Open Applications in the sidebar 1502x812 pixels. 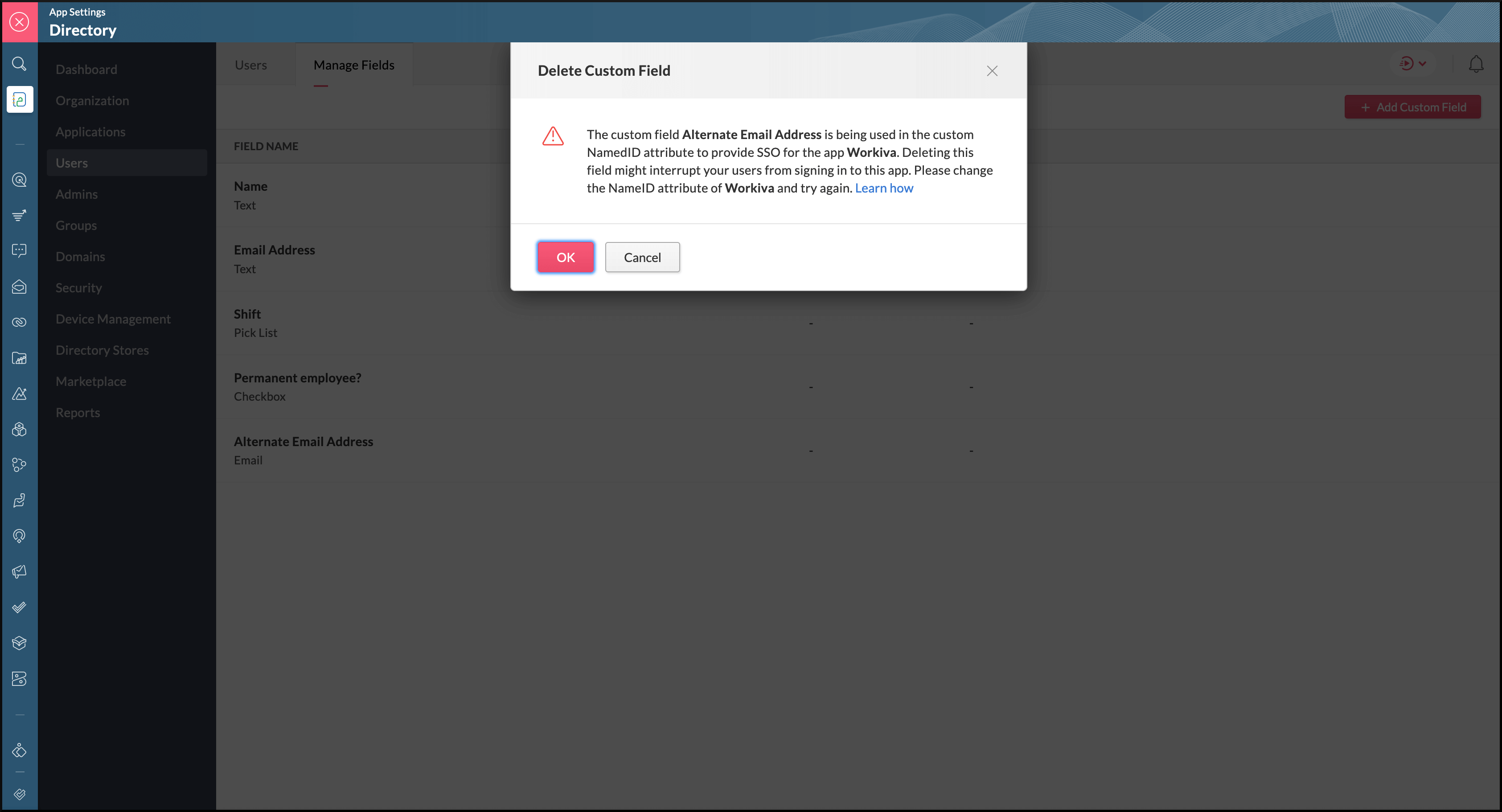(x=90, y=132)
